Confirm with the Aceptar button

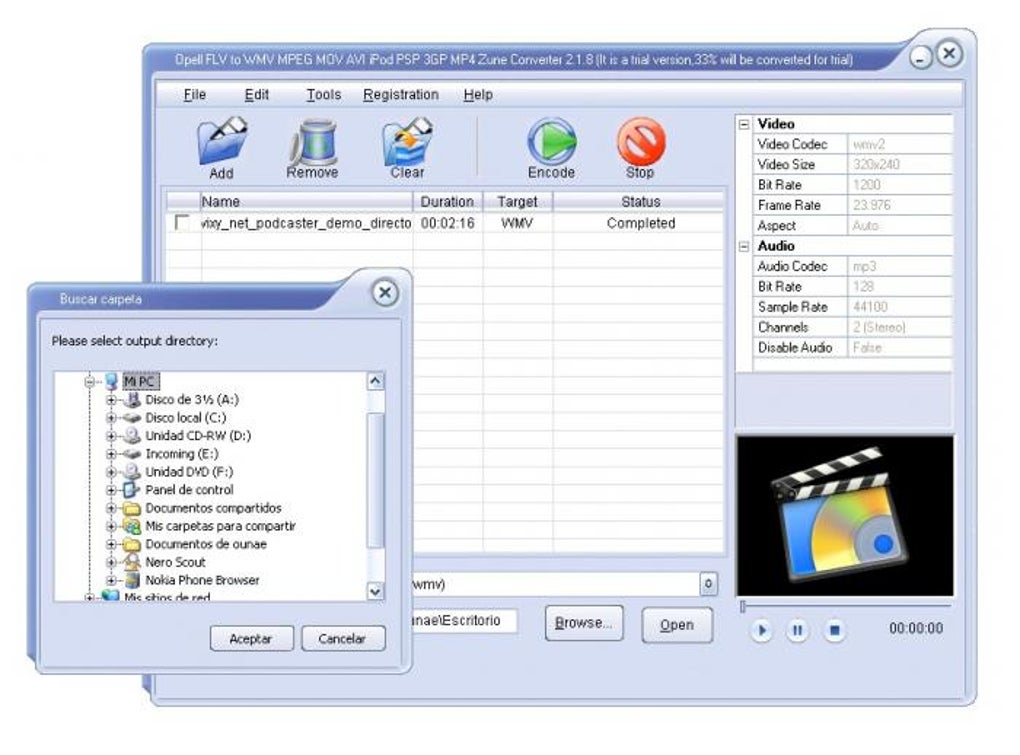[251, 639]
